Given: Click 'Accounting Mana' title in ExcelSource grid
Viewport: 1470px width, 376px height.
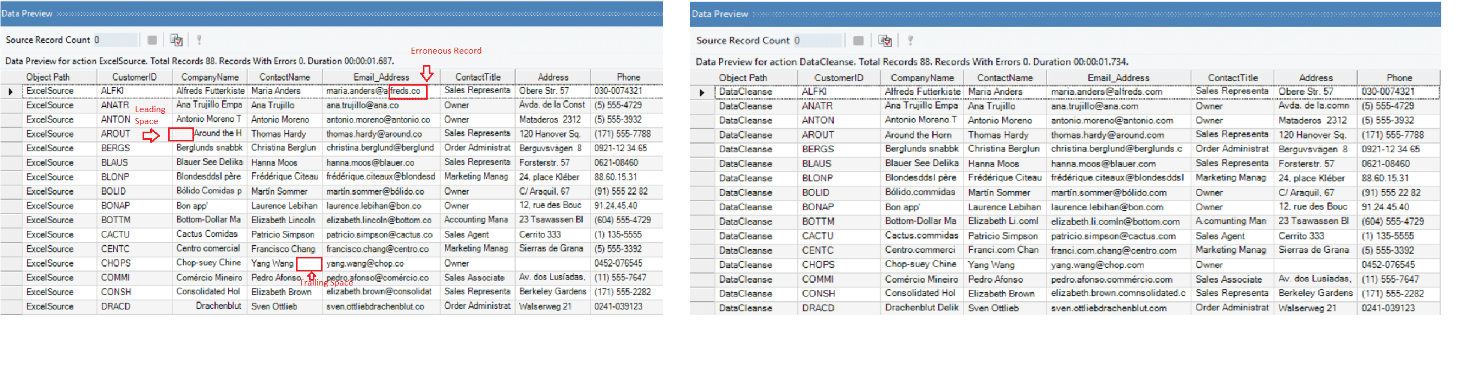Looking at the screenshot, I should [477, 220].
